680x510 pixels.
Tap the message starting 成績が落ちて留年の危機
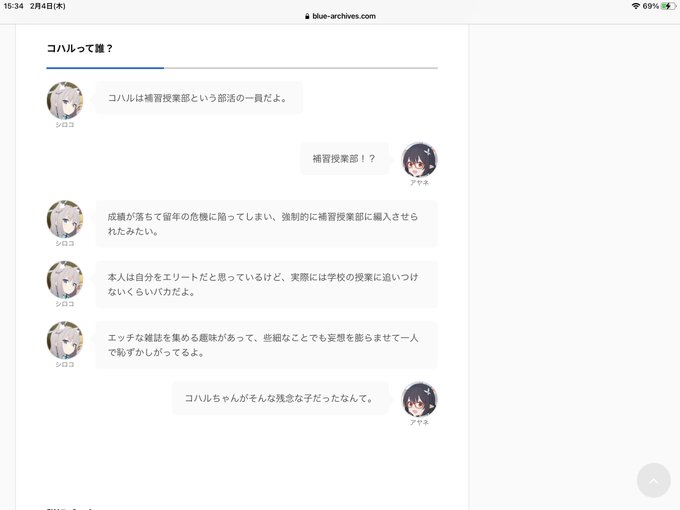tap(266, 224)
